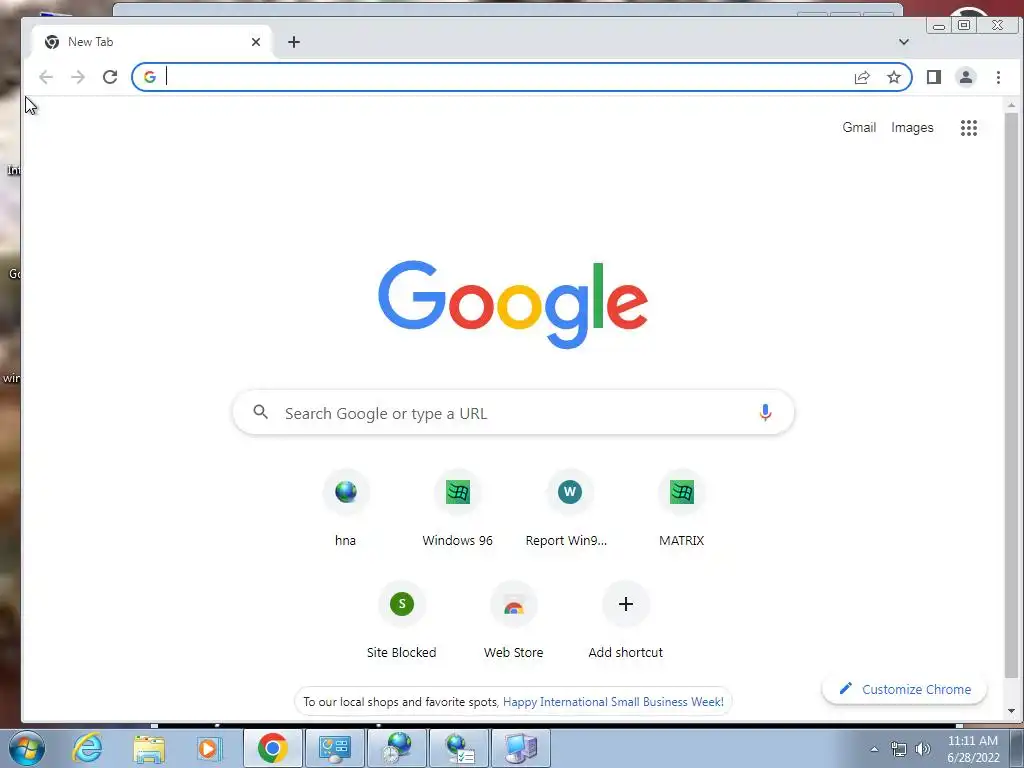Open the side panel
Image resolution: width=1024 pixels, height=768 pixels.
coord(934,77)
